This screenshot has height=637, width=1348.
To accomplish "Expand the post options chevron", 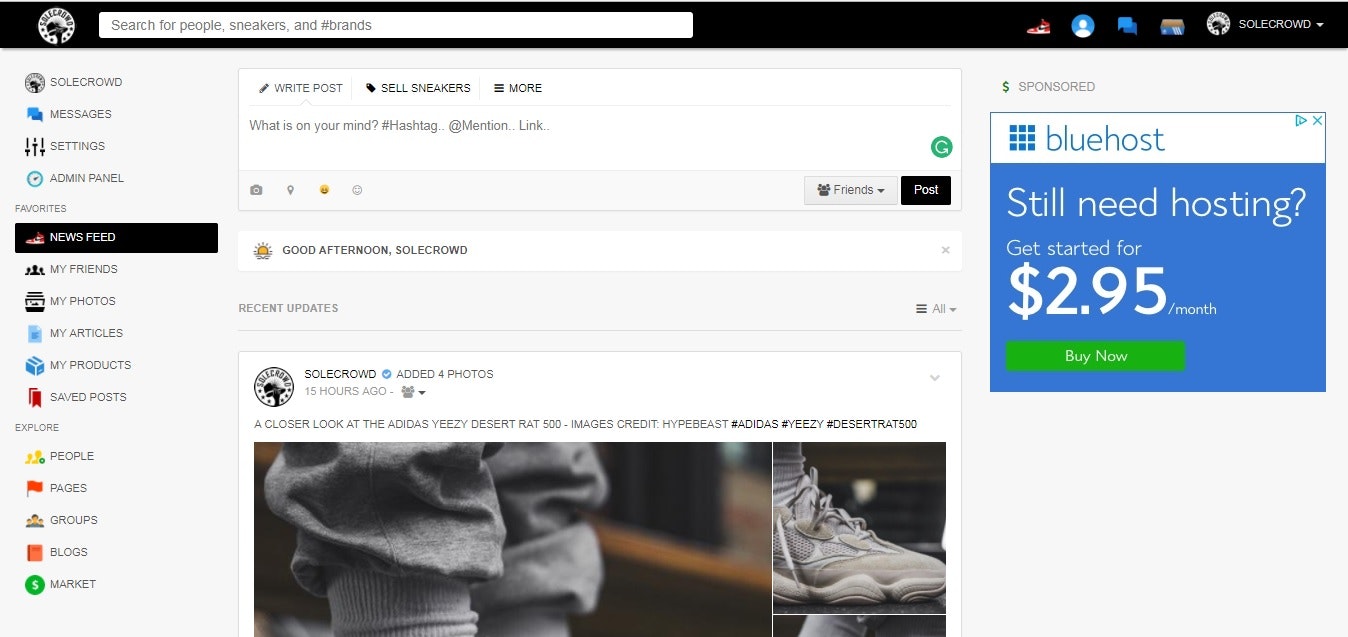I will pyautogui.click(x=935, y=378).
